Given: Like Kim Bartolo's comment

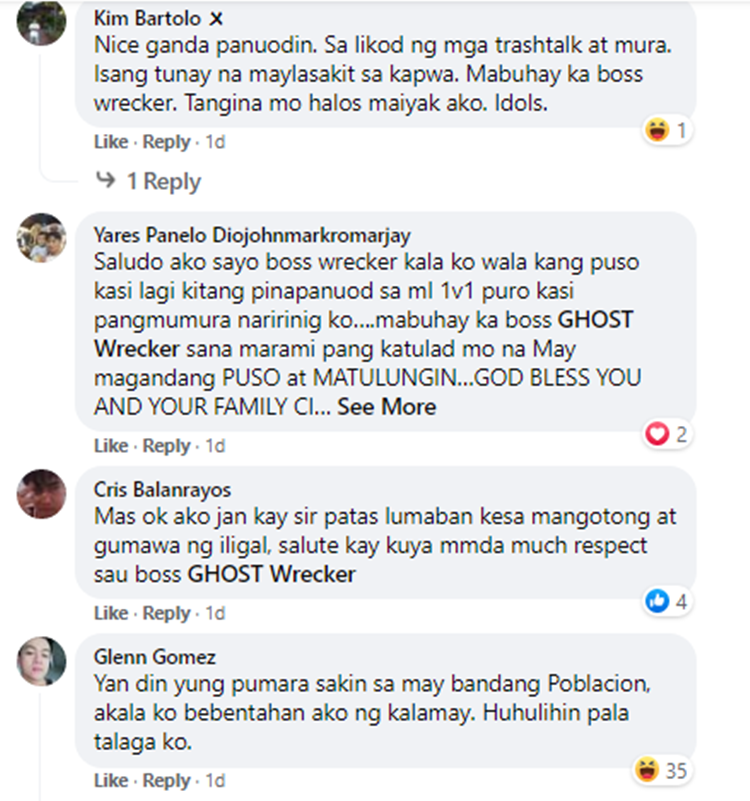Looking at the screenshot, I should [111, 142].
